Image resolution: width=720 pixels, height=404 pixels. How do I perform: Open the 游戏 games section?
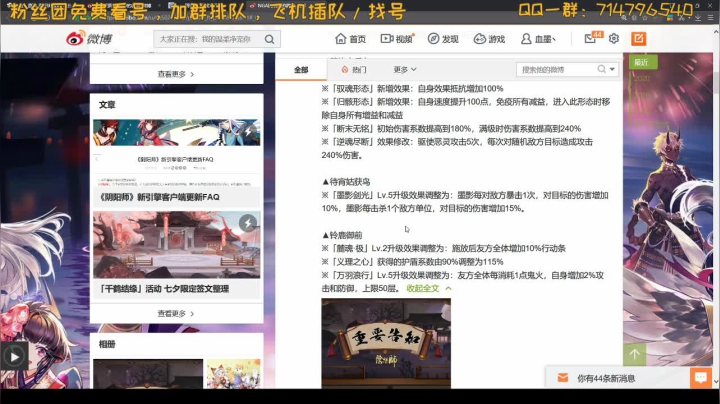click(489, 39)
